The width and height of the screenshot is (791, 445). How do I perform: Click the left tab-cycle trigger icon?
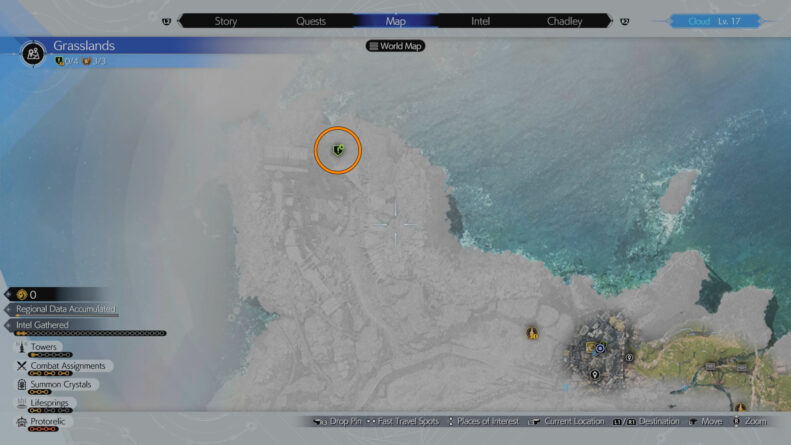coord(166,21)
